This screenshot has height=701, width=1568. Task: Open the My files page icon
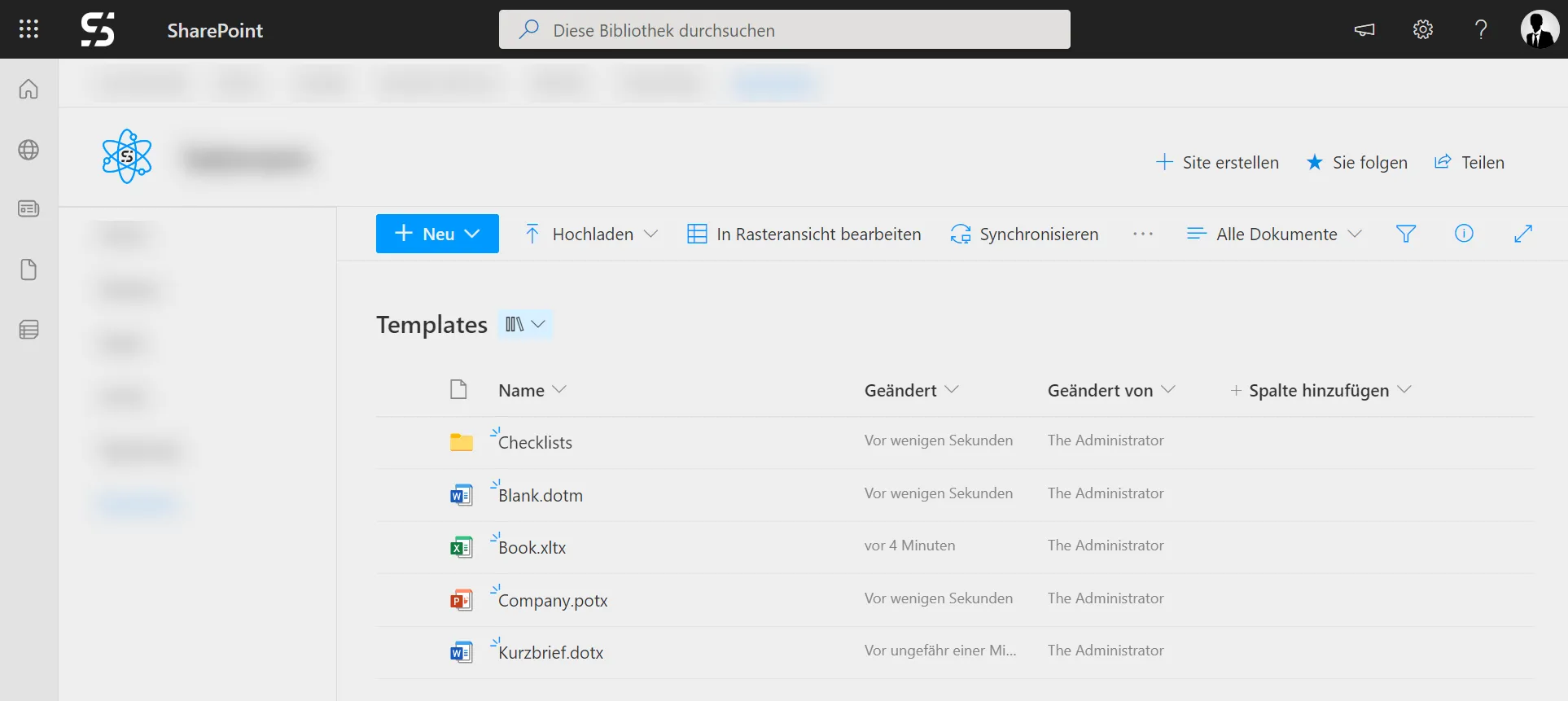click(28, 269)
